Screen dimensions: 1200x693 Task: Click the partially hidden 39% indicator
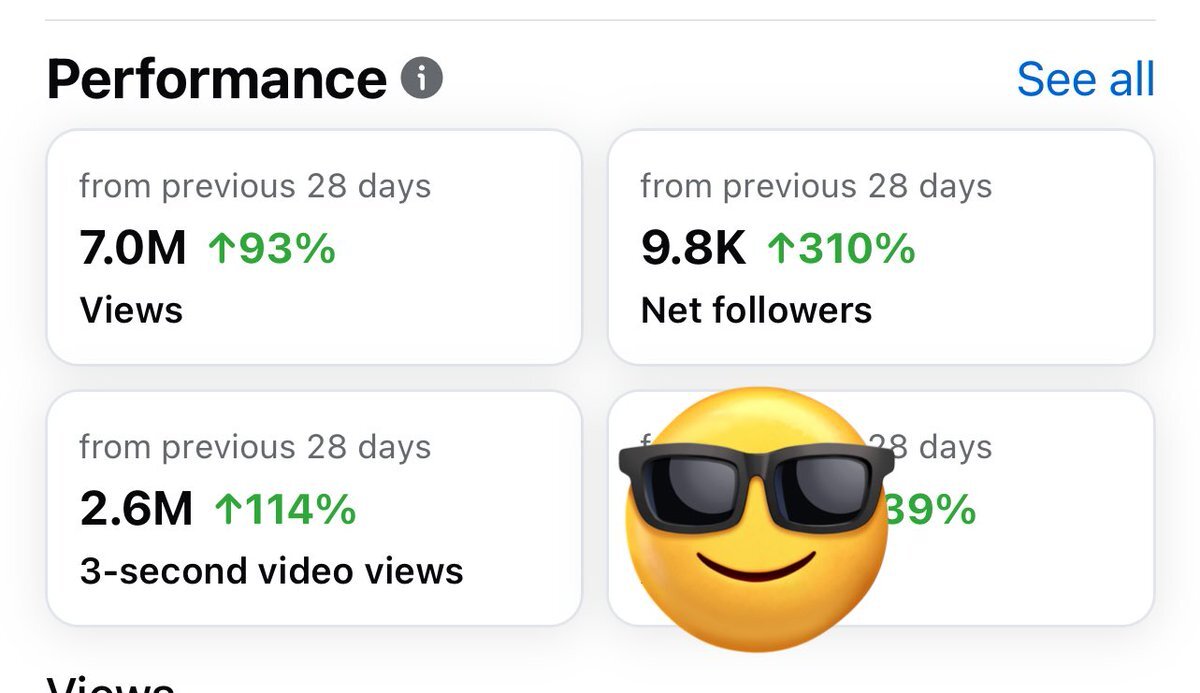point(930,509)
